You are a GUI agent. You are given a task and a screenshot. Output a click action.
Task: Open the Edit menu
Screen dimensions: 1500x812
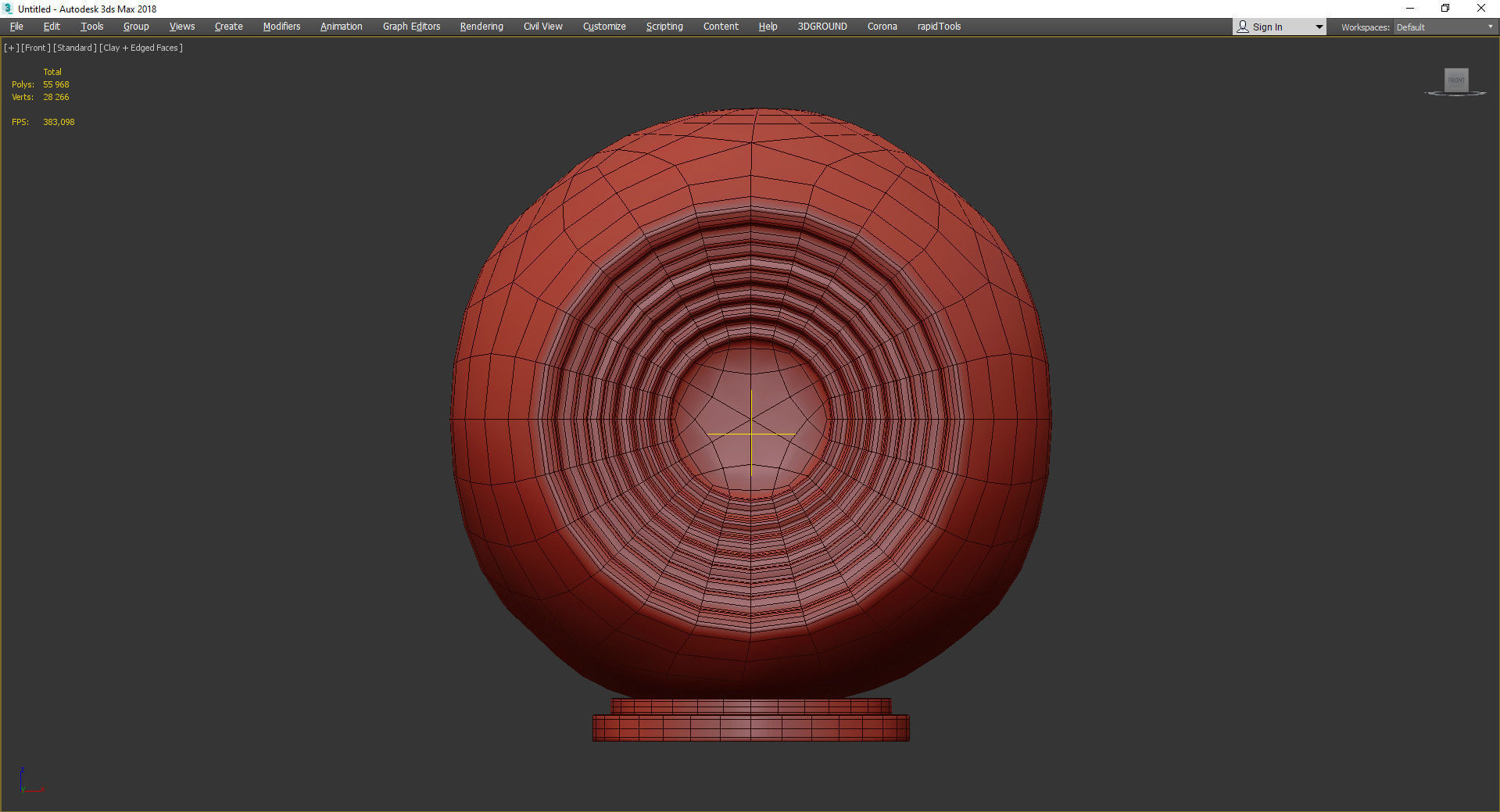tap(52, 27)
